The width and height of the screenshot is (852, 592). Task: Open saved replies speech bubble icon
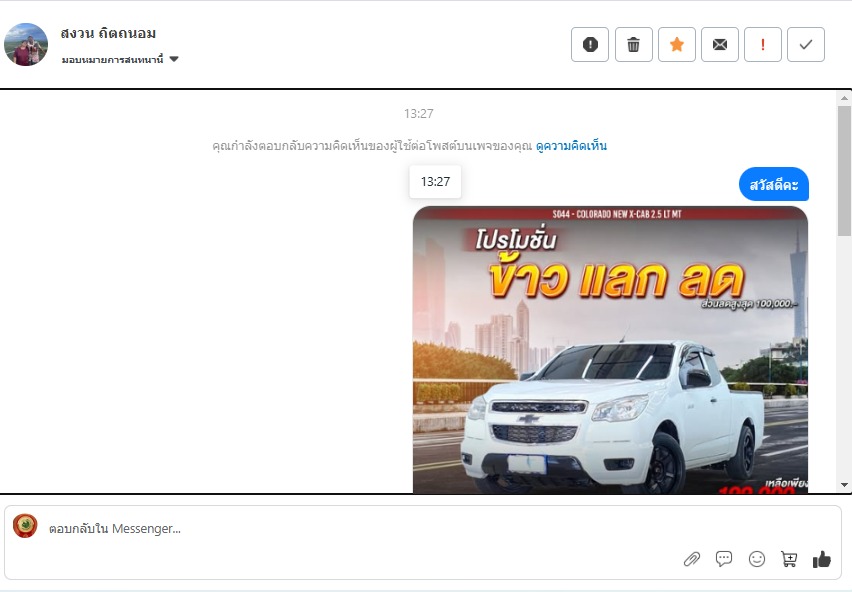(724, 559)
